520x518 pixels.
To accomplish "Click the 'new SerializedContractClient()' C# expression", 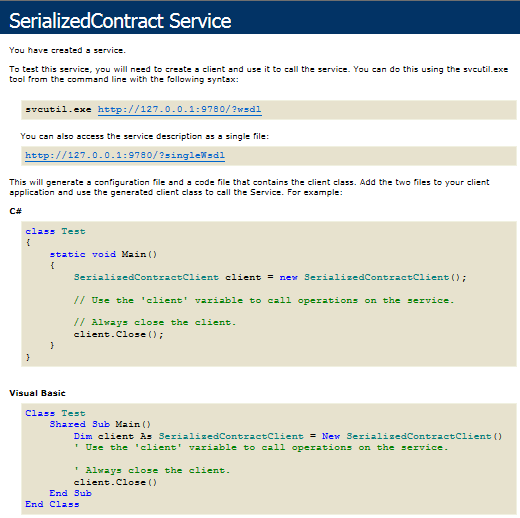I will point(373,277).
